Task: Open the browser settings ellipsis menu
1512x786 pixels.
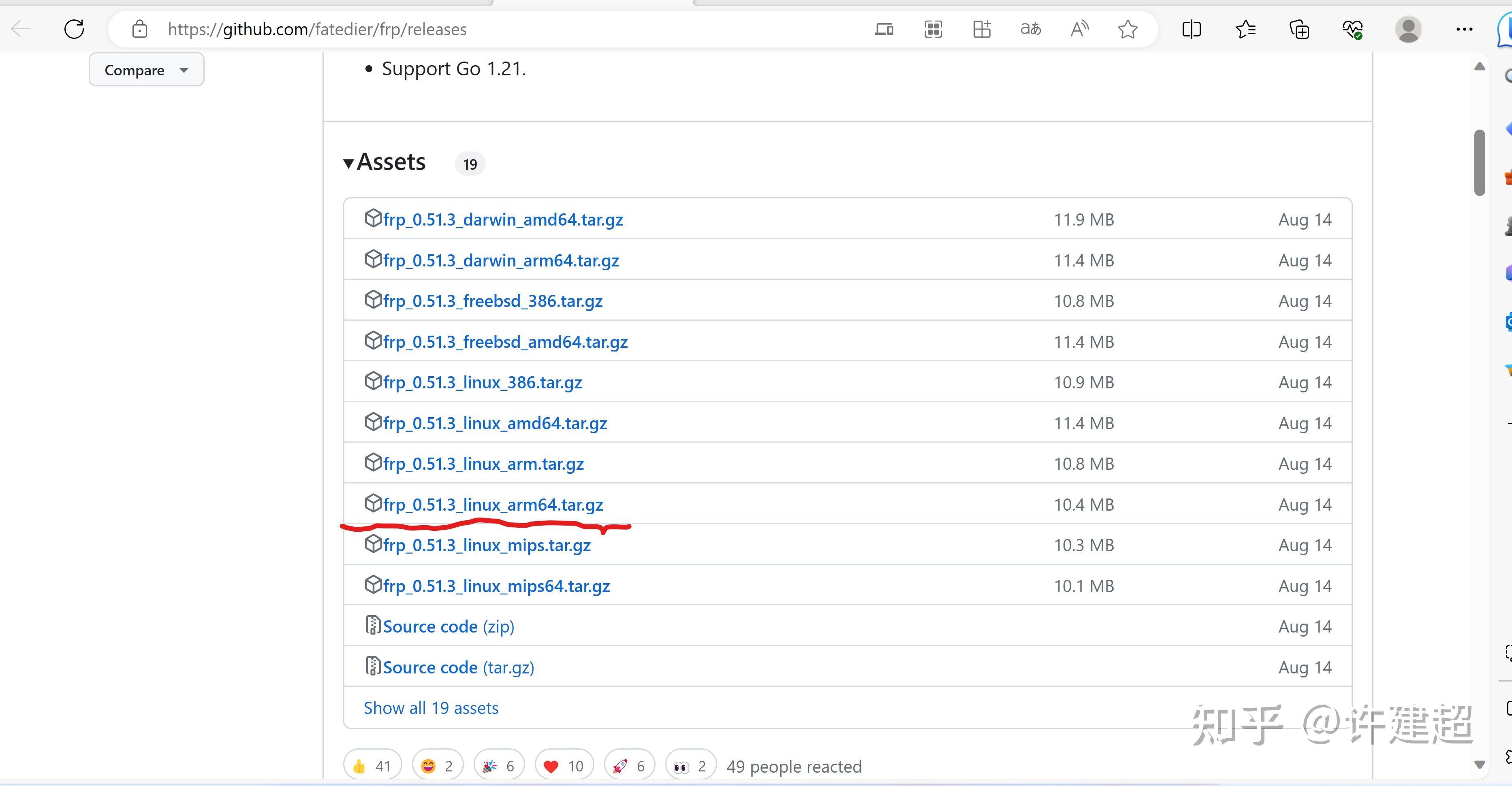Action: click(1464, 29)
